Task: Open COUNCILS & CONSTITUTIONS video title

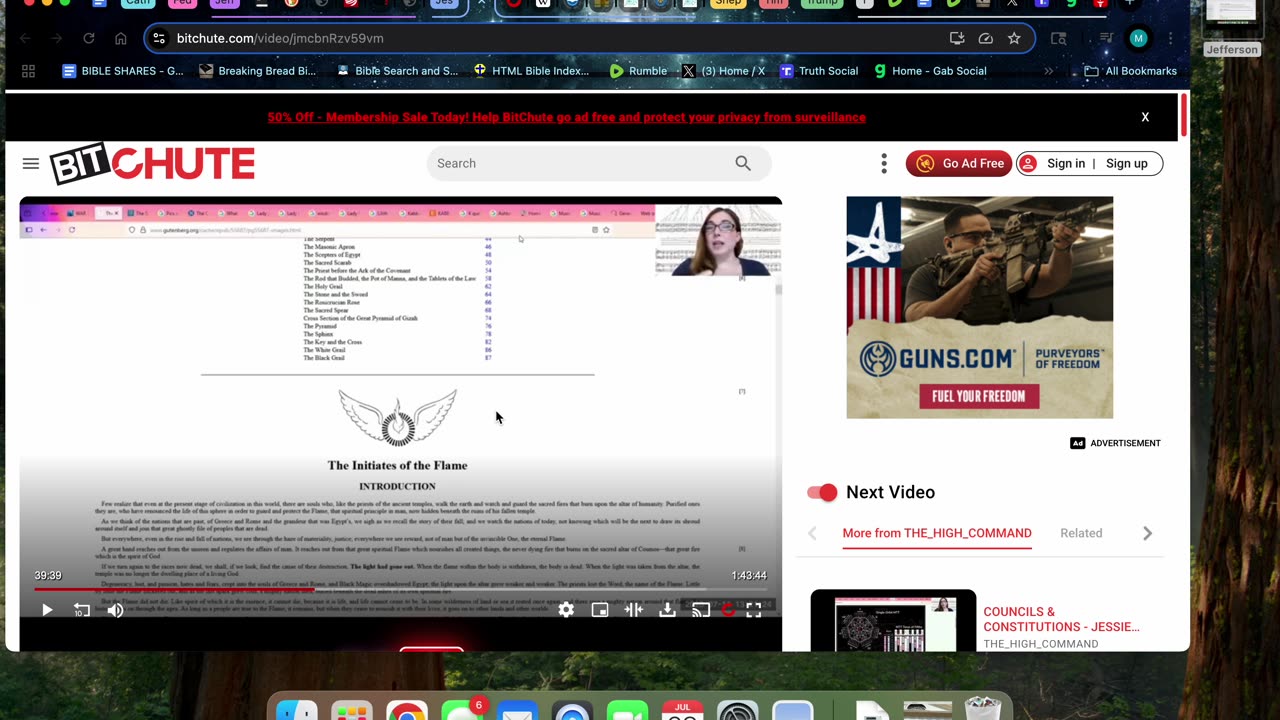Action: coord(1061,619)
